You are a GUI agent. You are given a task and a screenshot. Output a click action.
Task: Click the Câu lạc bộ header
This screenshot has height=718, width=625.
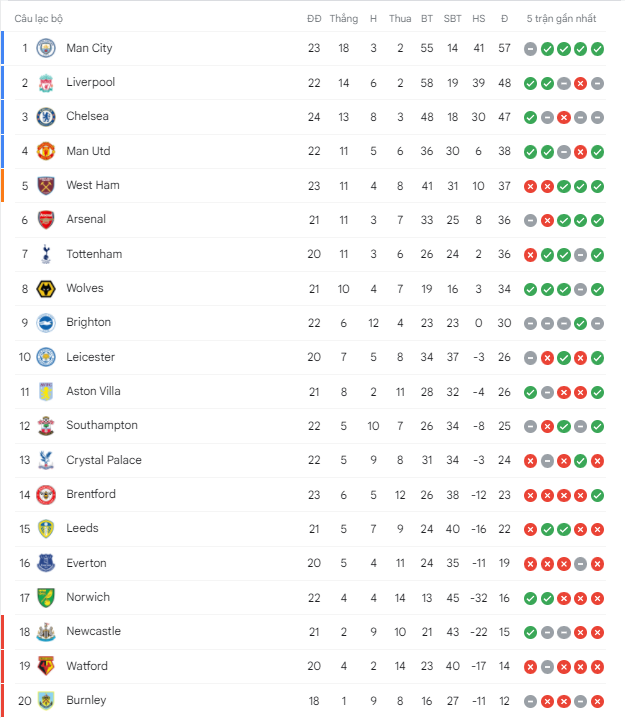point(38,19)
